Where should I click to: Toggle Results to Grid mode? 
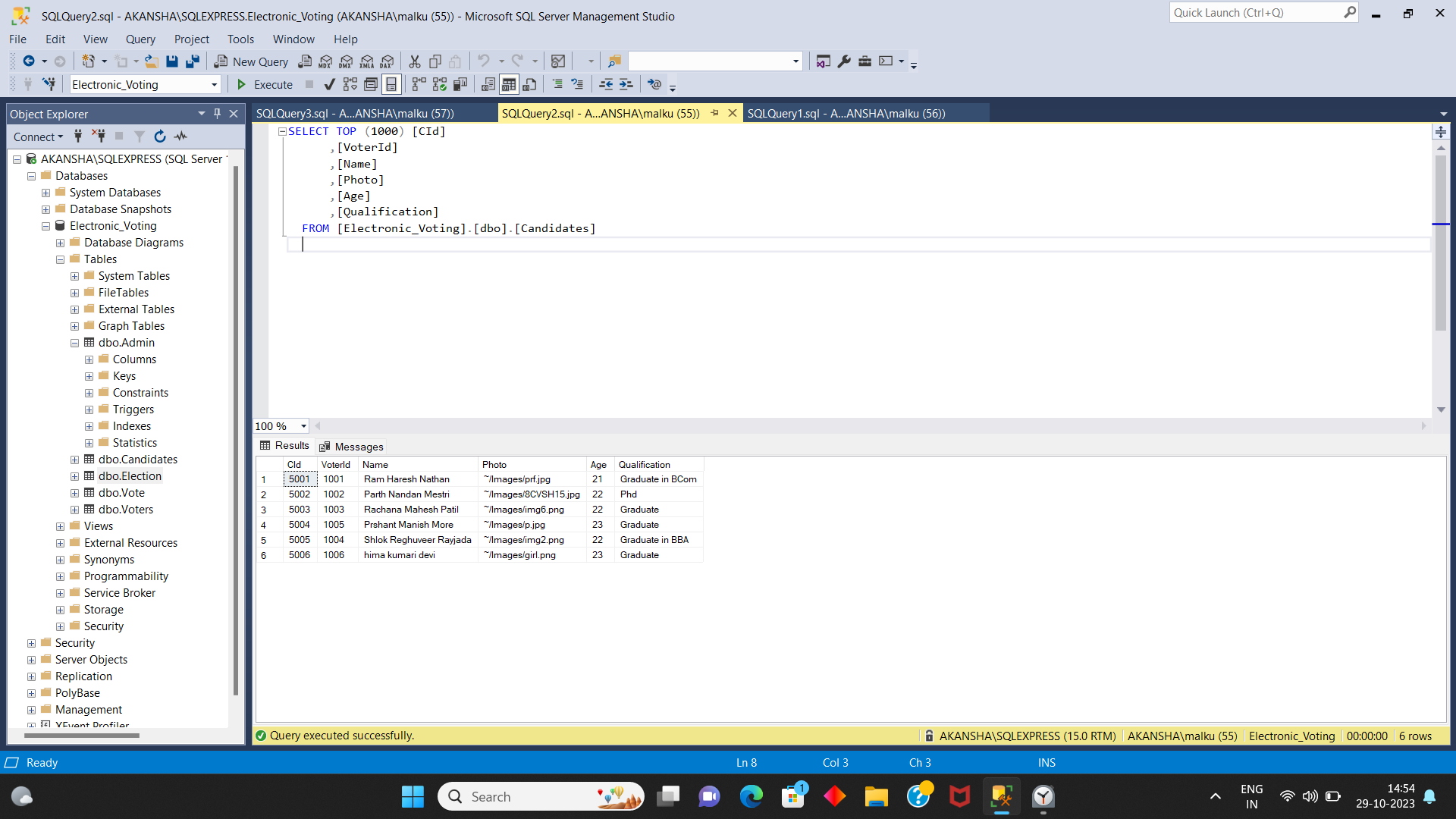tap(509, 84)
